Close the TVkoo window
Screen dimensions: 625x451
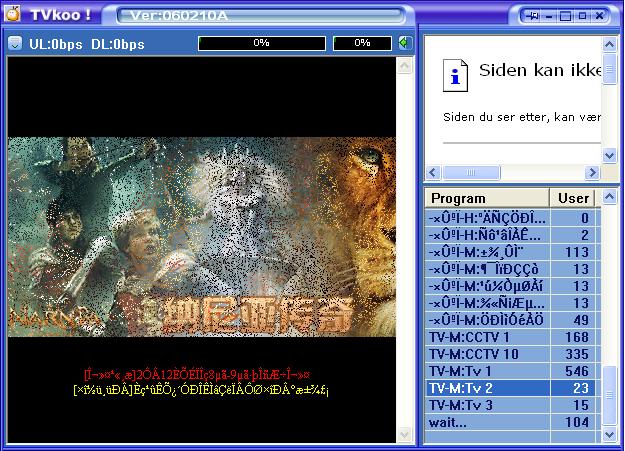599,16
